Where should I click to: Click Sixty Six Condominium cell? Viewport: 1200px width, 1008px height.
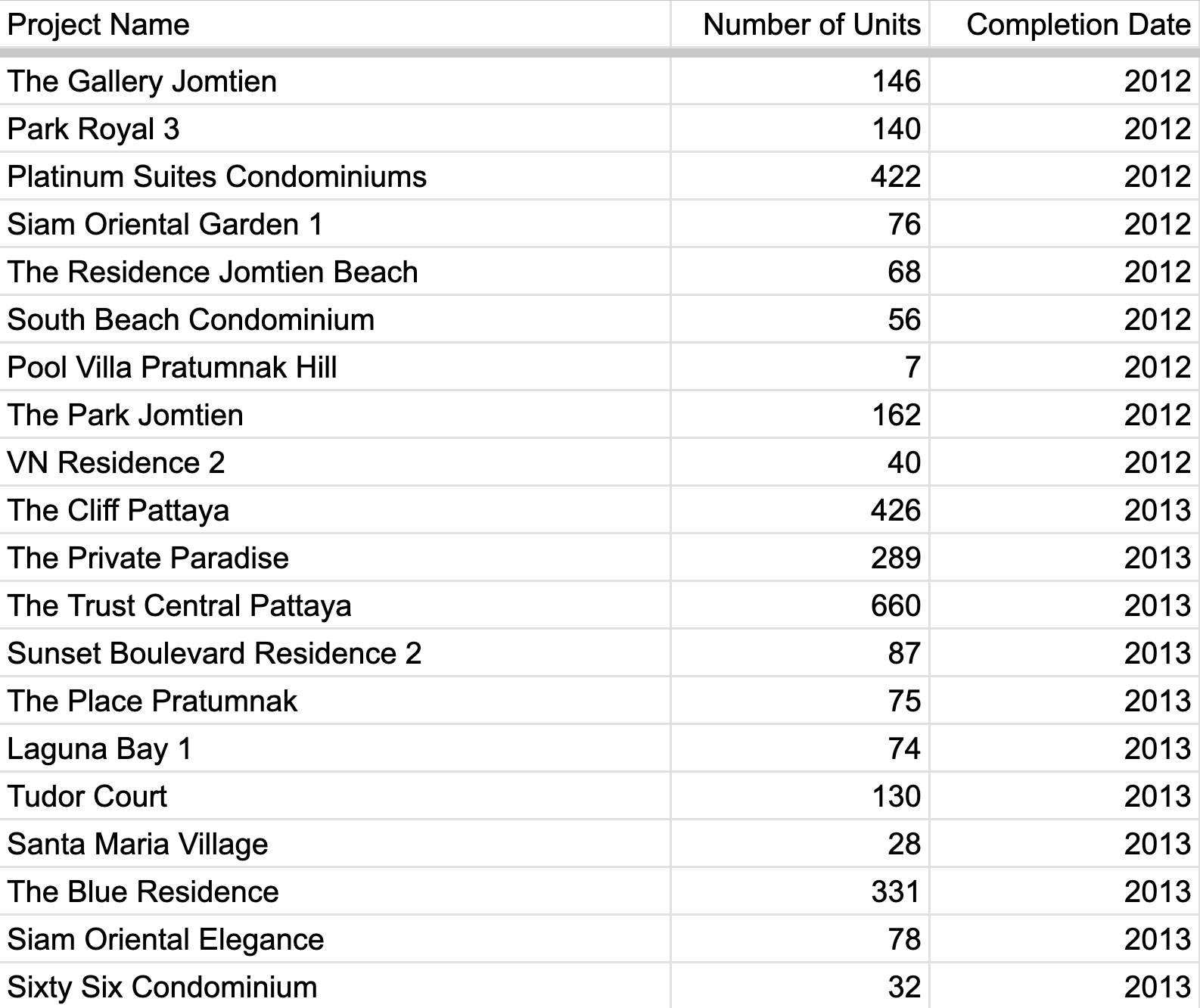[334, 986]
